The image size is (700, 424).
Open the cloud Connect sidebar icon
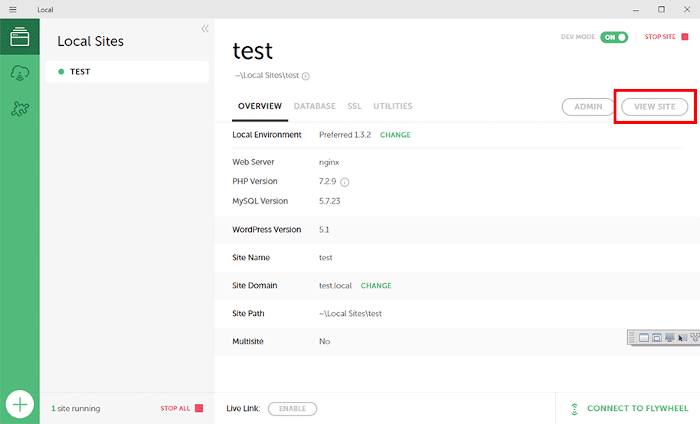pyautogui.click(x=20, y=73)
